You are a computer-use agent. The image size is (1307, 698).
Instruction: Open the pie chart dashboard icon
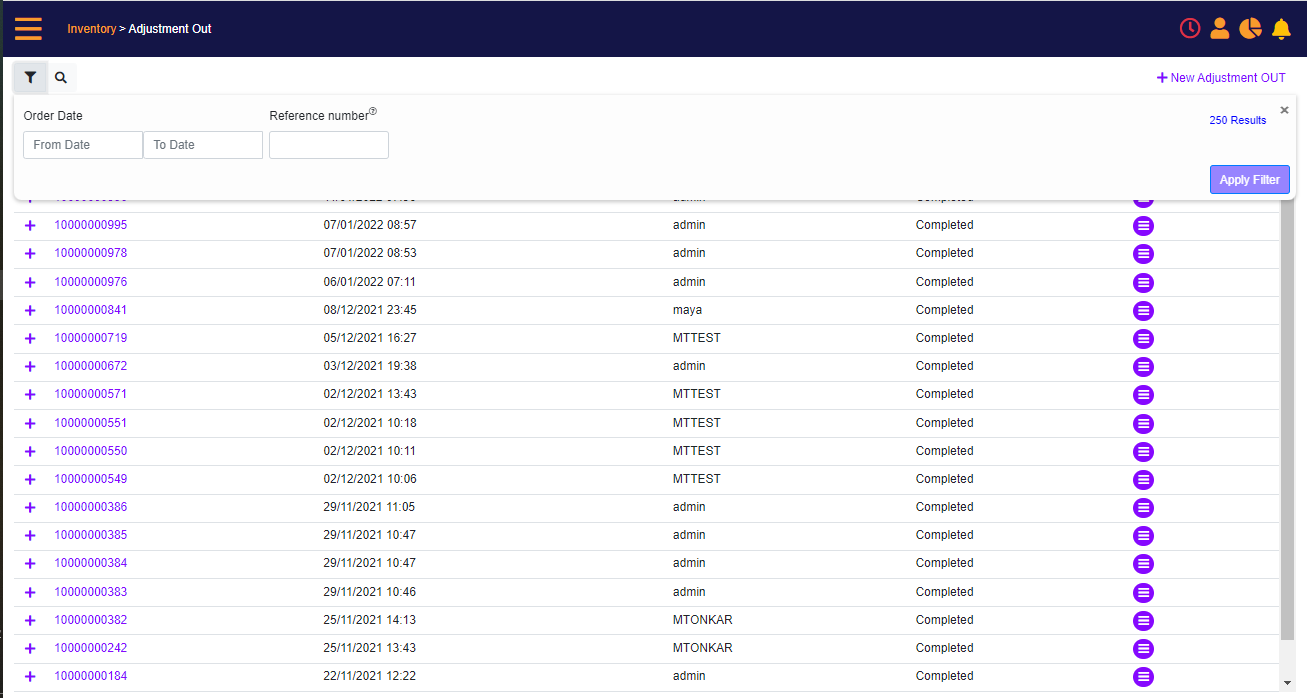tap(1250, 28)
